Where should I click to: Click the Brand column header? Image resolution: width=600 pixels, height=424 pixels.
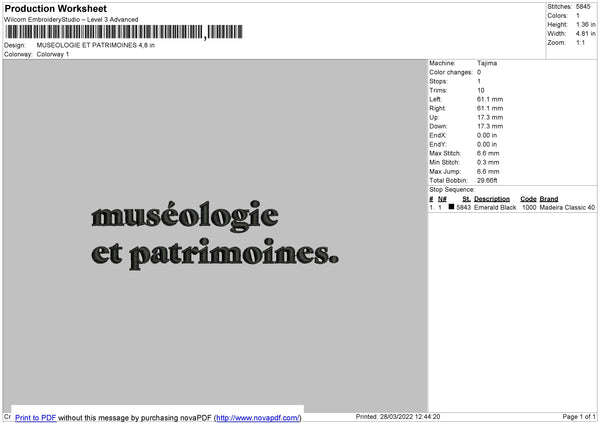tap(549, 198)
